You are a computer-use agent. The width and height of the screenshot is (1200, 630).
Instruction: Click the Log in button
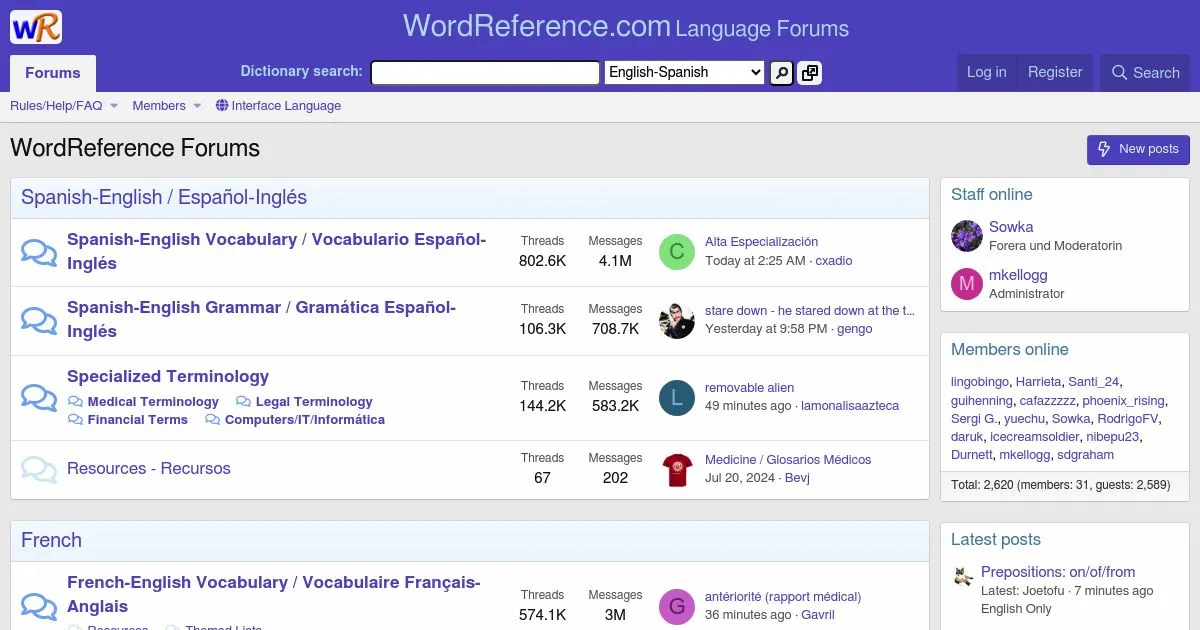(986, 72)
